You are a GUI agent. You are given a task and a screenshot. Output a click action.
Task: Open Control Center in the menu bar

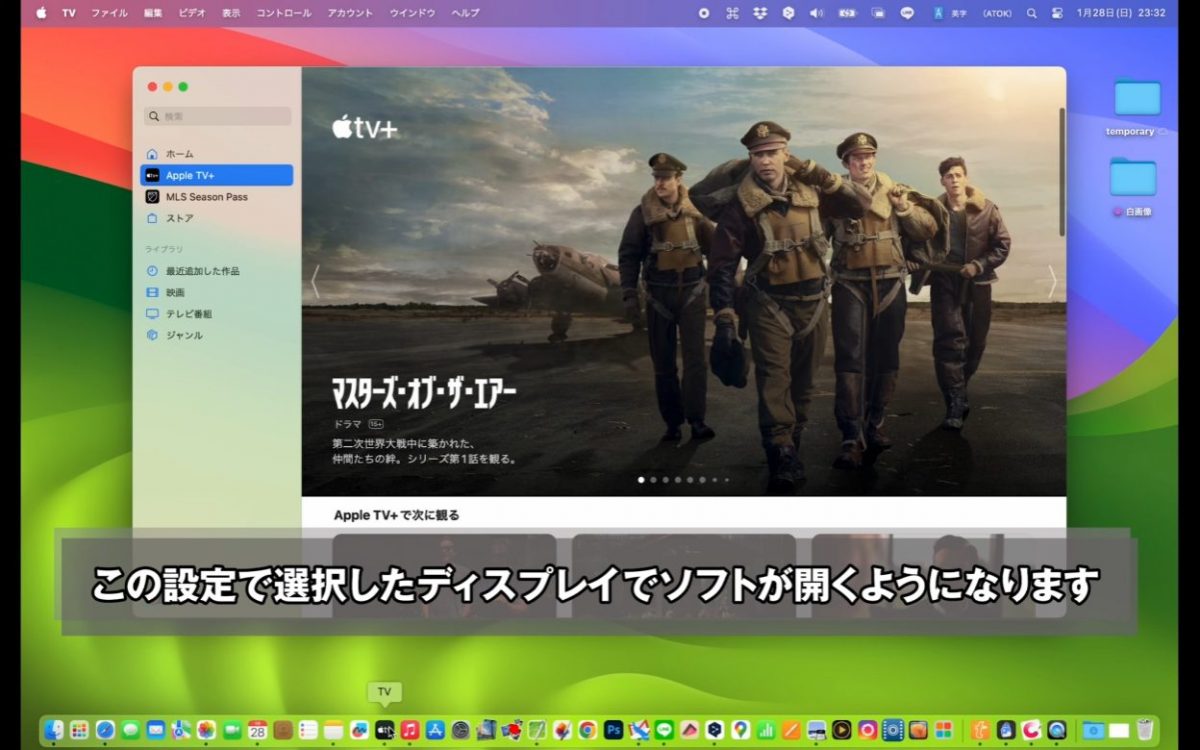point(1057,13)
